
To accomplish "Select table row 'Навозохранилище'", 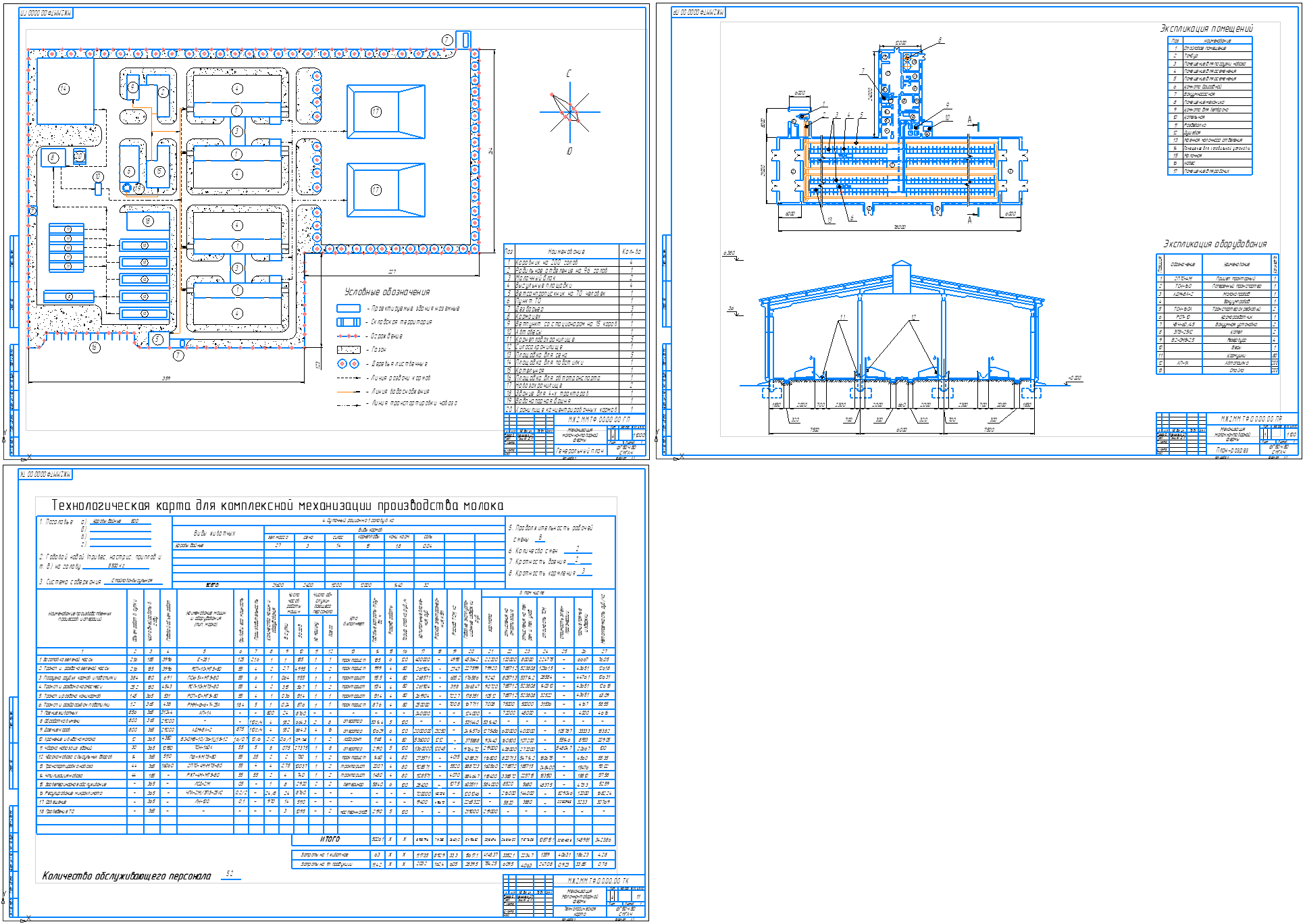I will [575, 386].
